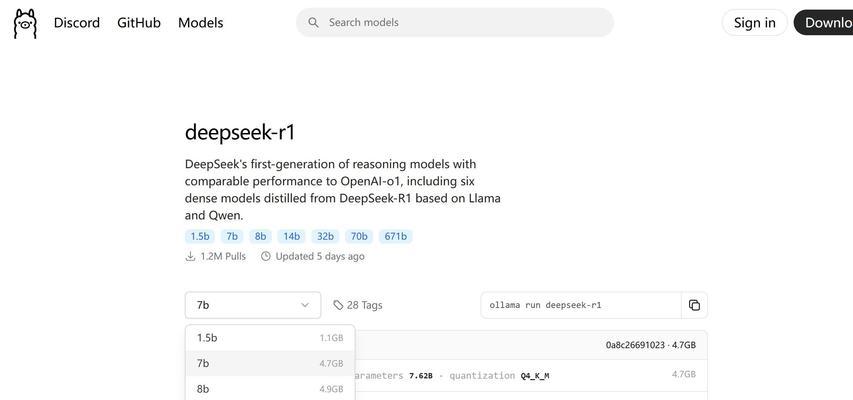Image resolution: width=853 pixels, height=400 pixels.
Task: Select the 70b size tag
Action: 359,236
